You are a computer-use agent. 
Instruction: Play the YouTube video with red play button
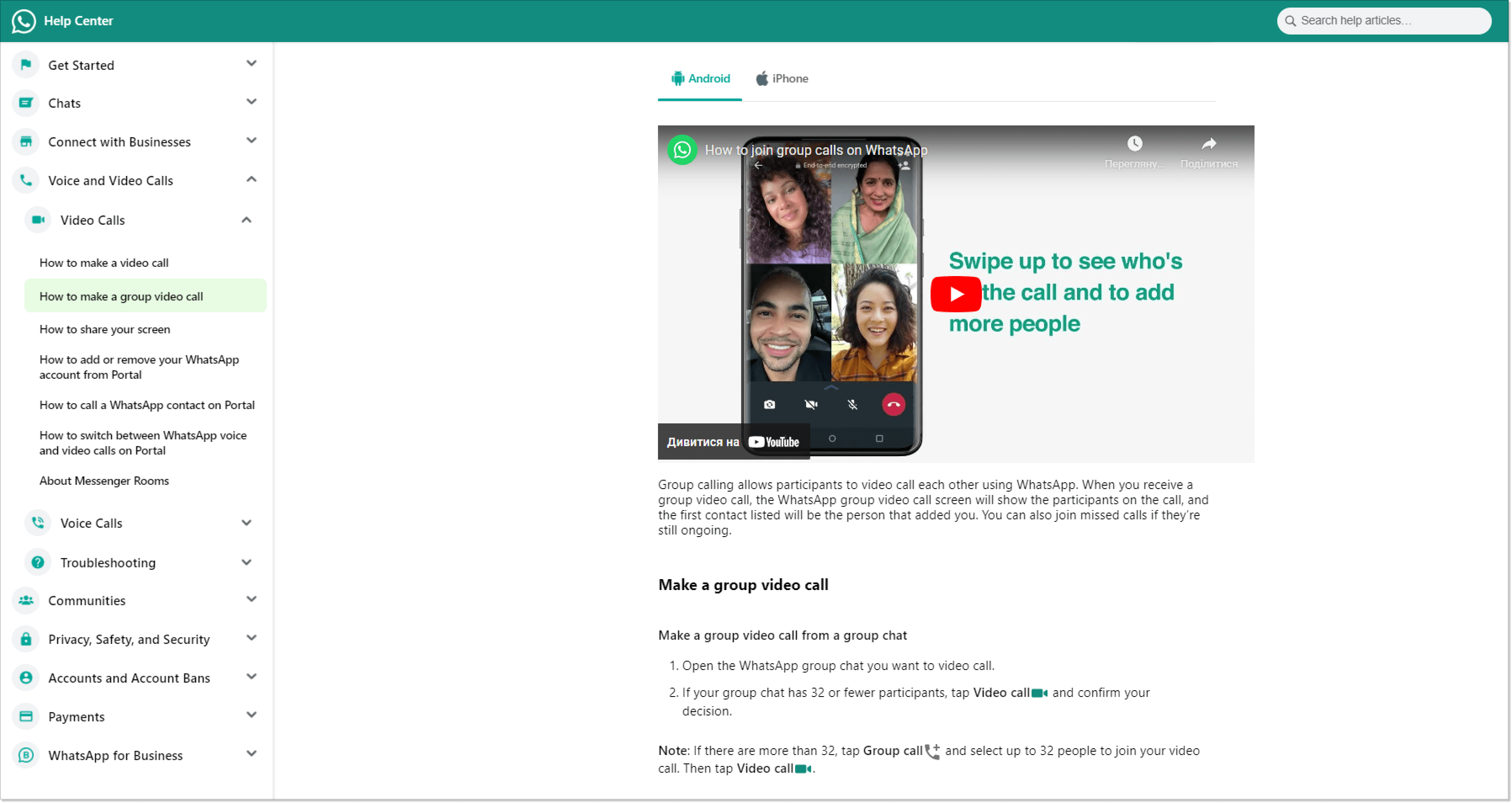coord(956,293)
